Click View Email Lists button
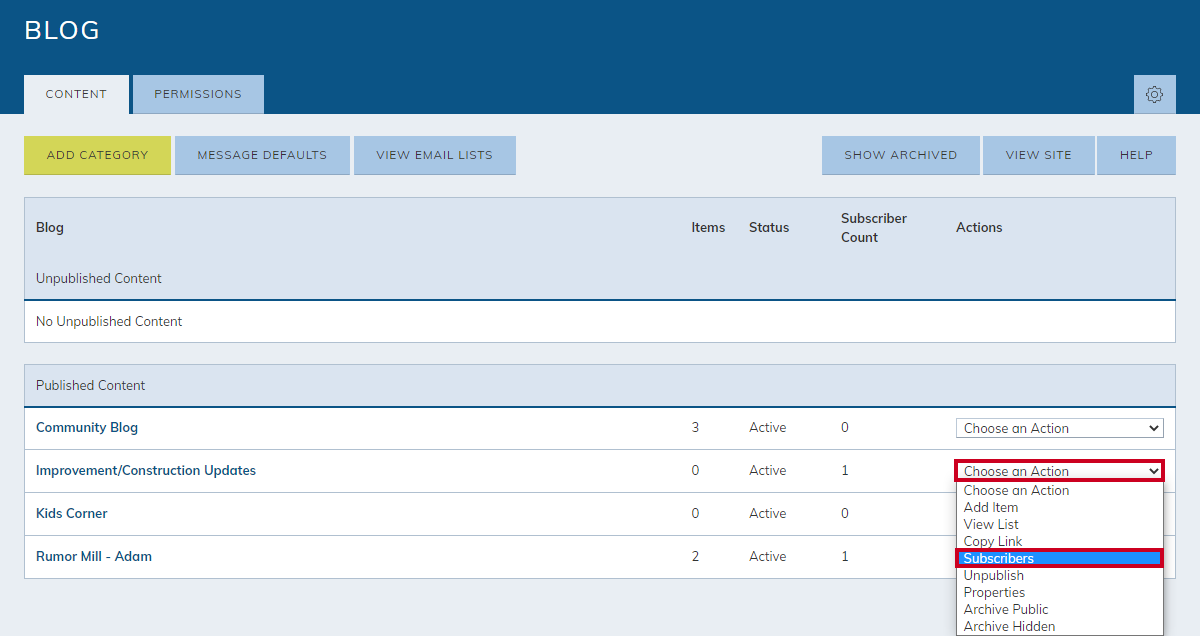This screenshot has height=636, width=1200. [435, 155]
